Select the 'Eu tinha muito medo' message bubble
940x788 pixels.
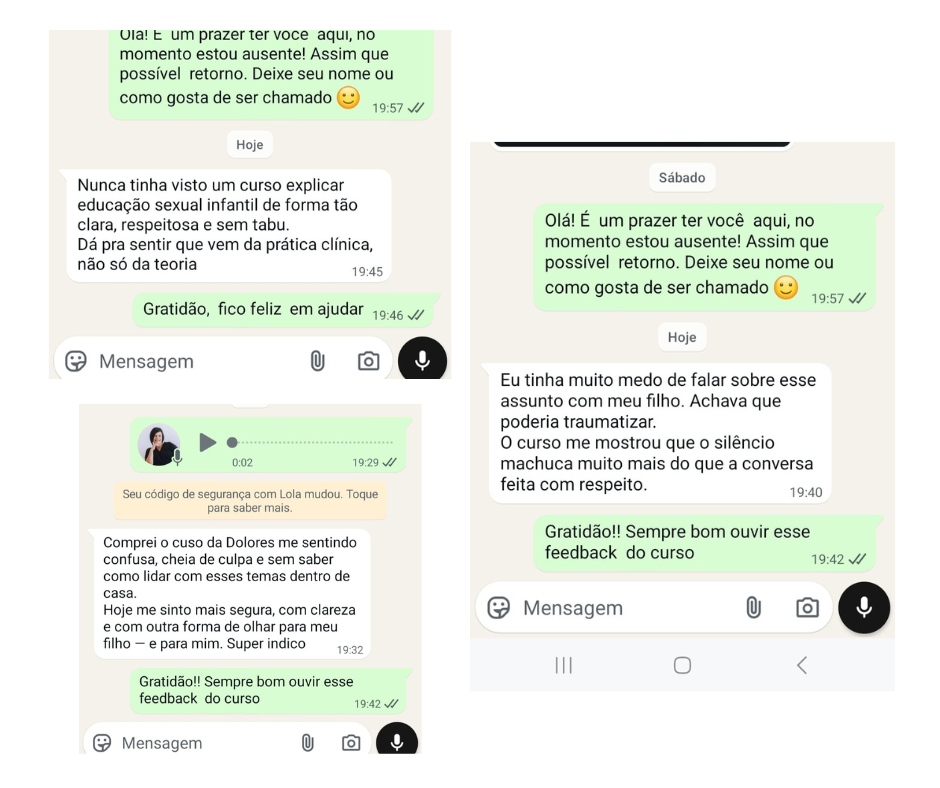(660, 433)
